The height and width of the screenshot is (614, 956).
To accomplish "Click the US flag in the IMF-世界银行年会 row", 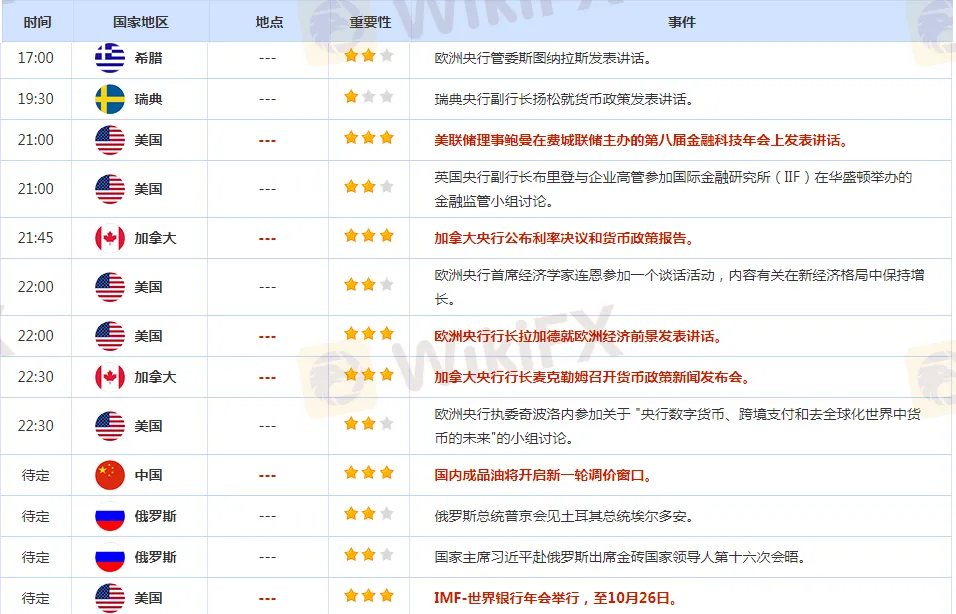I will (110, 598).
